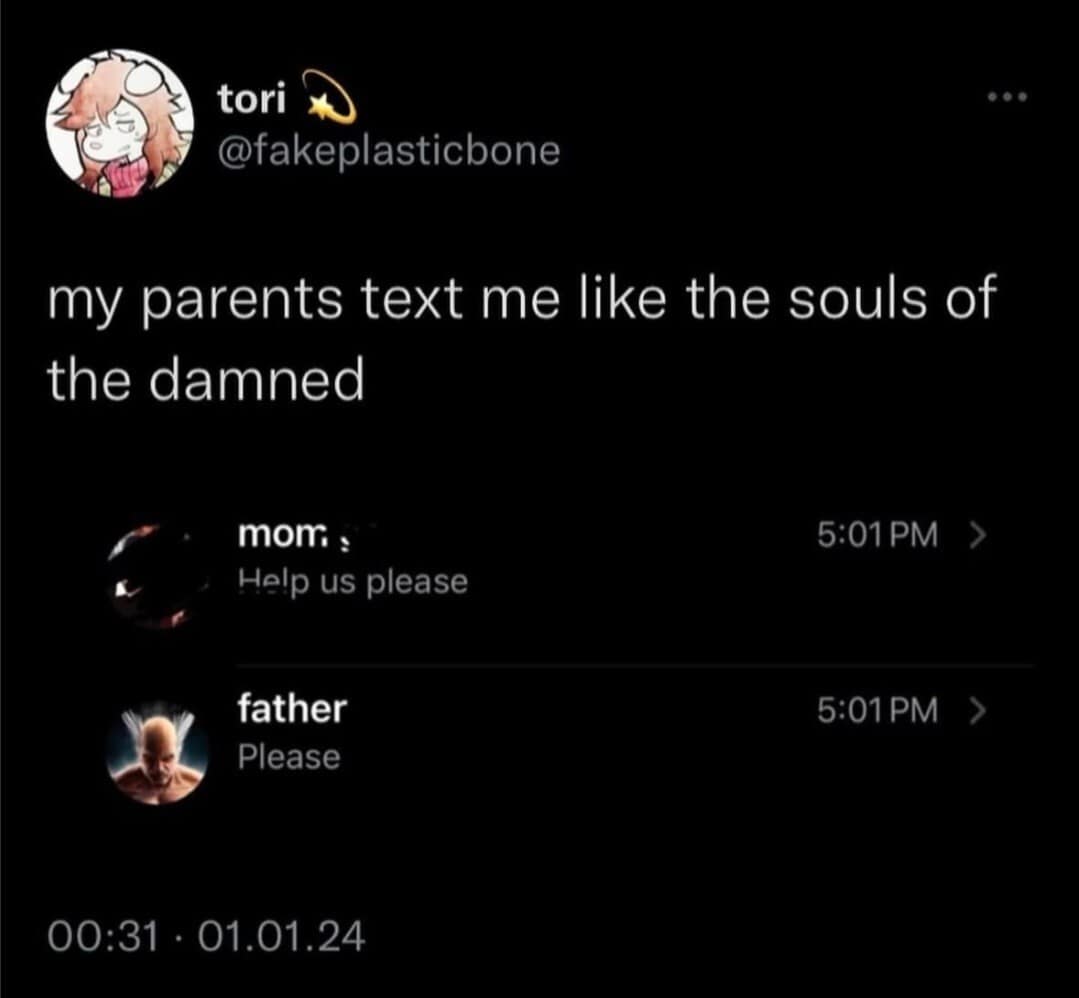Click the 'Please' message preview
Screen dimensions: 1079x998
[289, 758]
